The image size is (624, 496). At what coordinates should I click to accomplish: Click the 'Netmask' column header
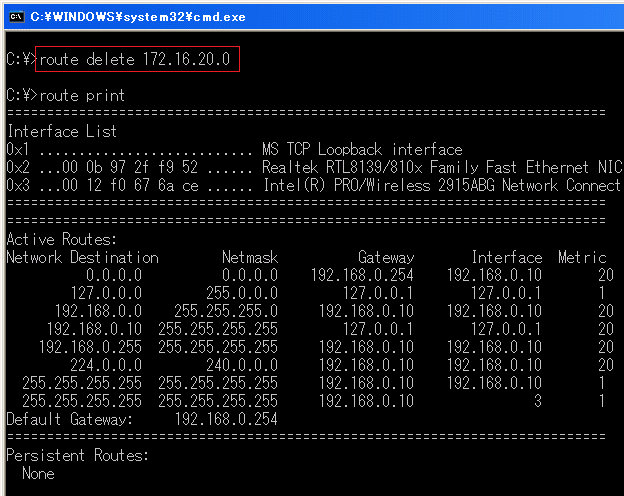click(250, 258)
